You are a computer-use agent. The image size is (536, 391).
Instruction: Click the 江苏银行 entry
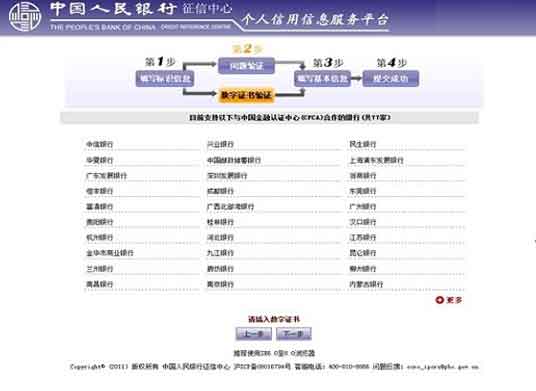point(363,237)
